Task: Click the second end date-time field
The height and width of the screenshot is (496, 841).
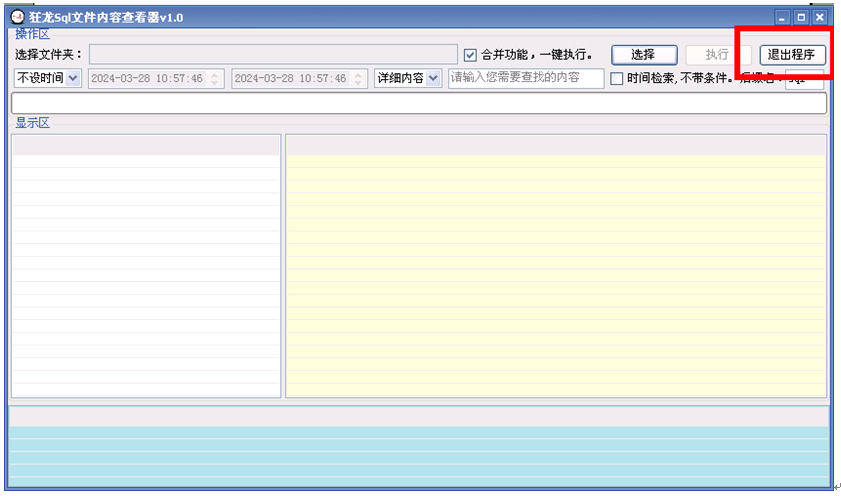Action: coord(299,78)
